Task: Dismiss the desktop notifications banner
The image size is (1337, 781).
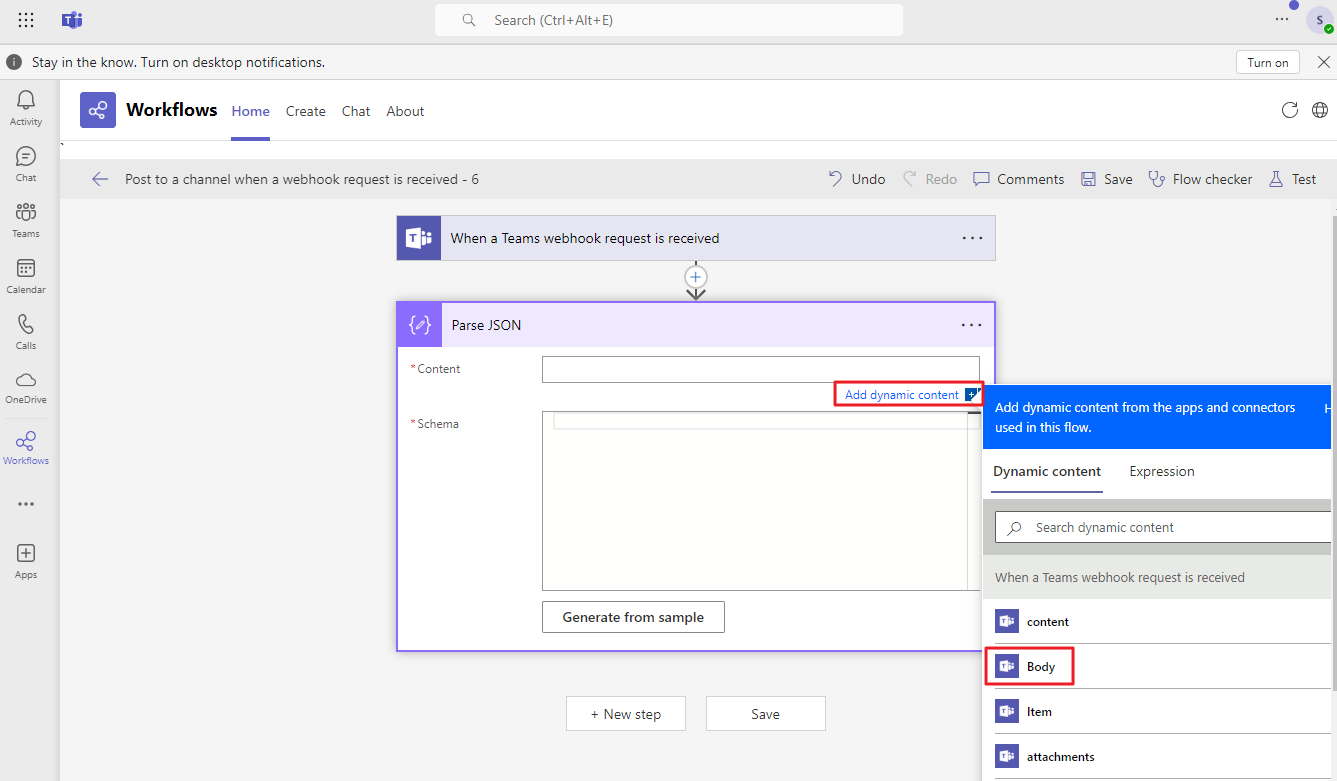Action: tap(1323, 62)
